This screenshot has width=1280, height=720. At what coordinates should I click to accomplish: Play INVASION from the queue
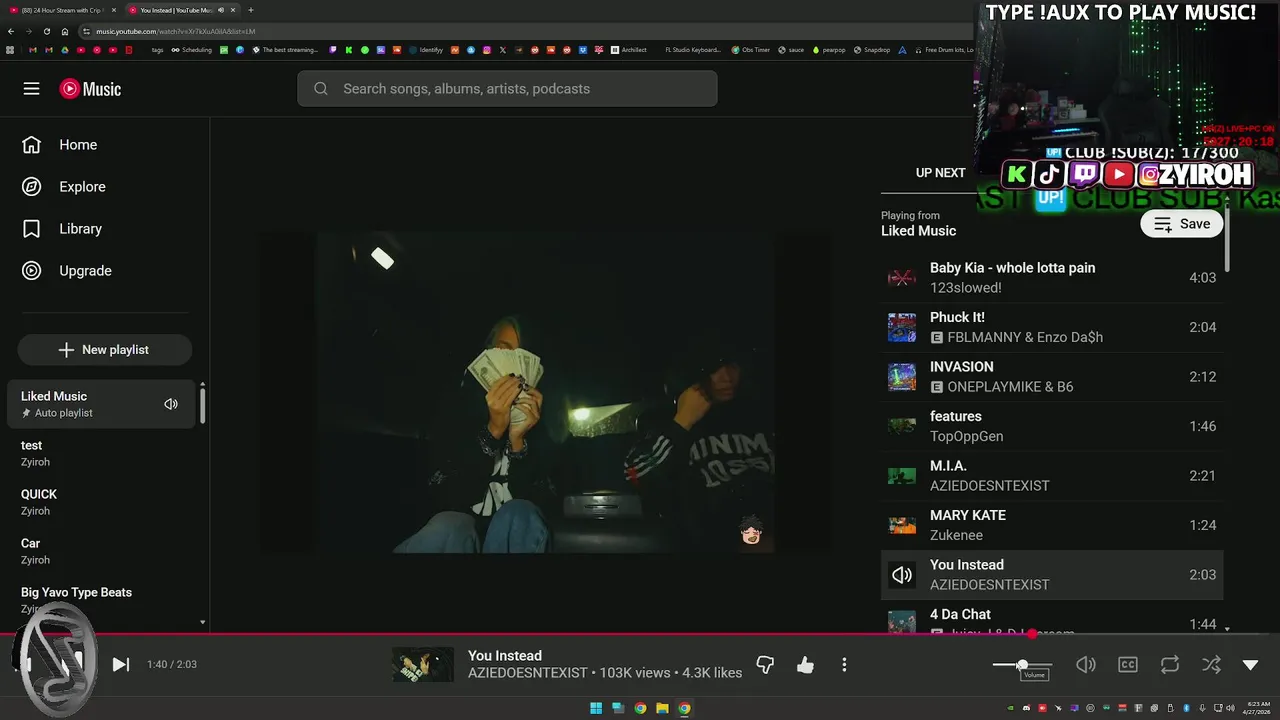click(x=1052, y=377)
